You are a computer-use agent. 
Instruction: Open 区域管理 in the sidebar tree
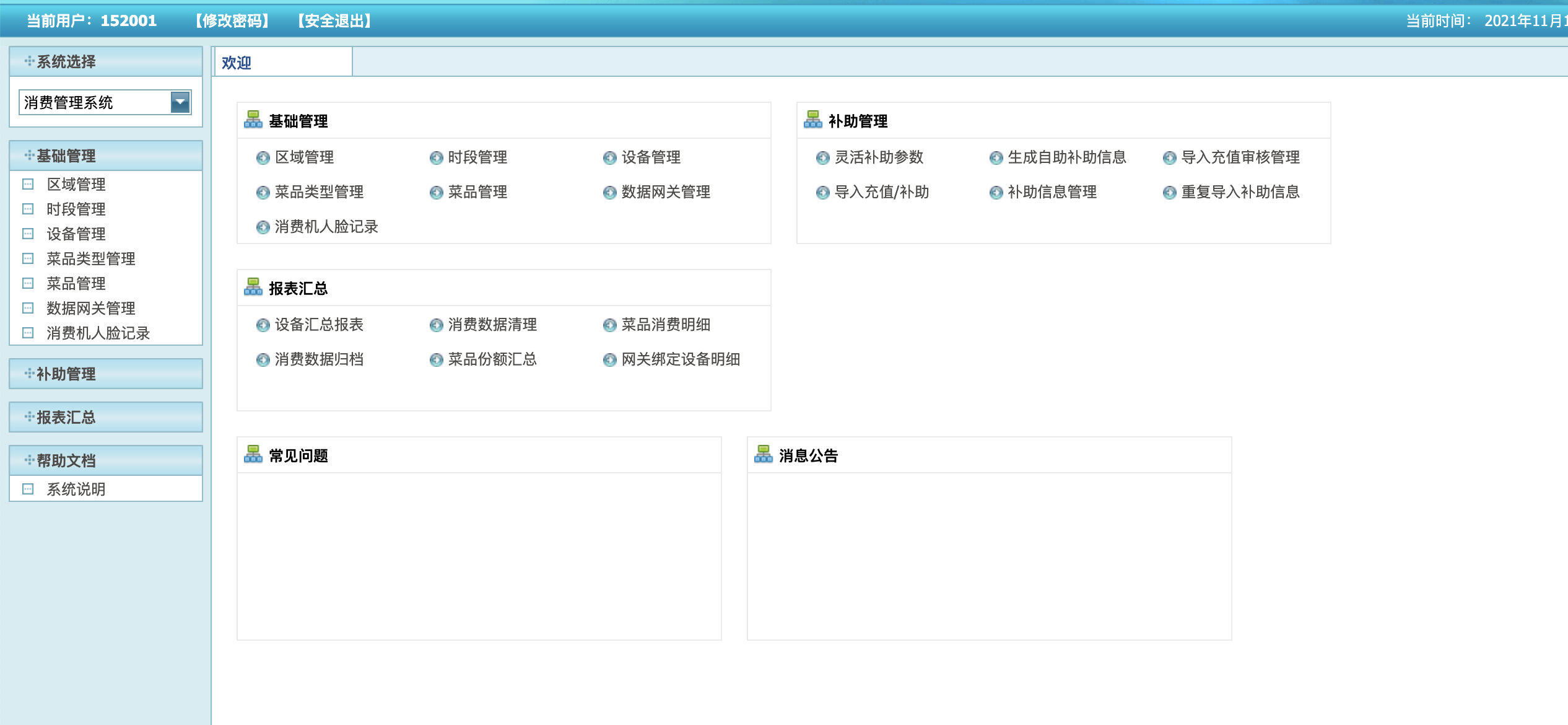pos(76,184)
